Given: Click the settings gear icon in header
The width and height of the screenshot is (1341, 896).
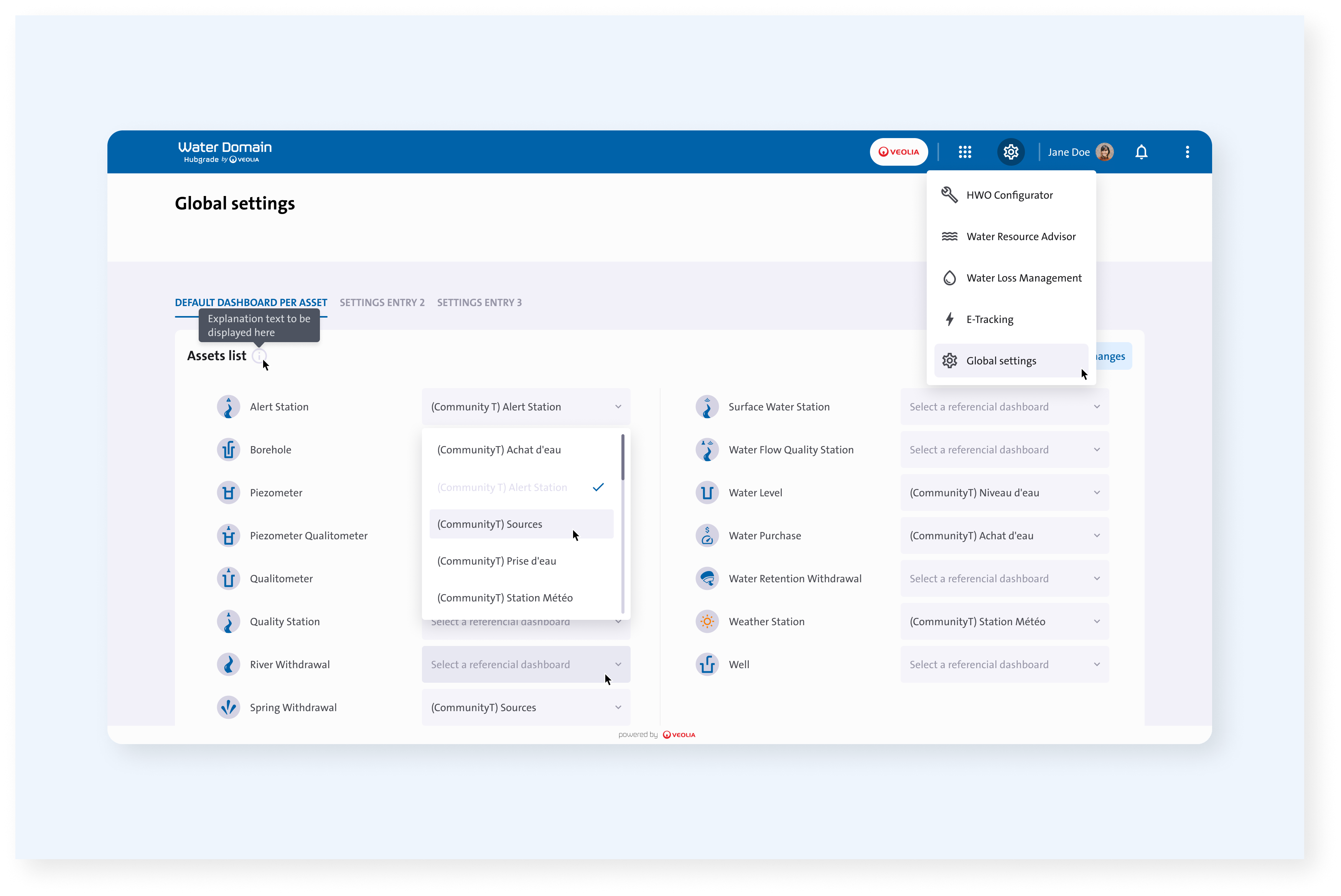Looking at the screenshot, I should pyautogui.click(x=1011, y=152).
